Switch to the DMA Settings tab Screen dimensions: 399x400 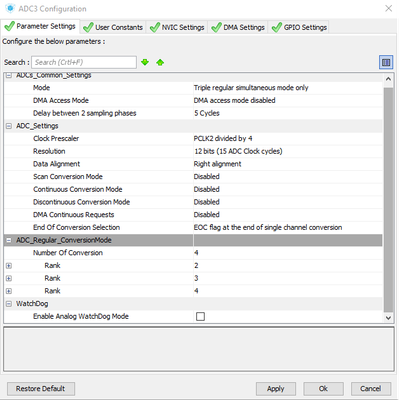(x=238, y=27)
